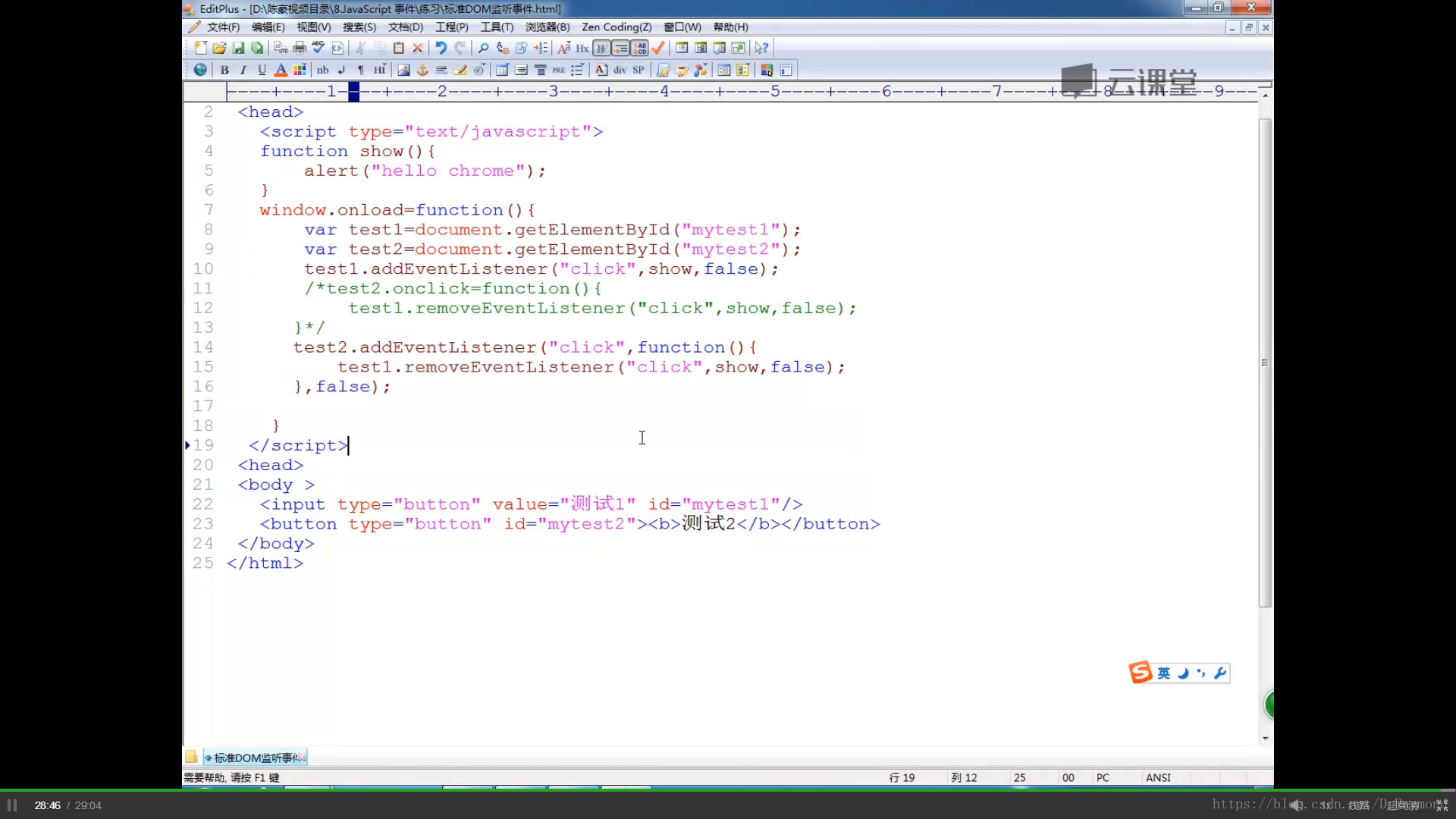Open the 工具(T) menu
The image size is (1456, 819).
[x=497, y=27]
